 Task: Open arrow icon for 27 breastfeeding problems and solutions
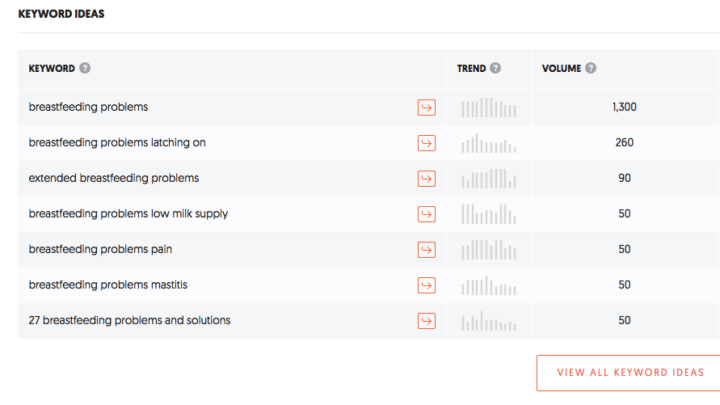(x=427, y=321)
